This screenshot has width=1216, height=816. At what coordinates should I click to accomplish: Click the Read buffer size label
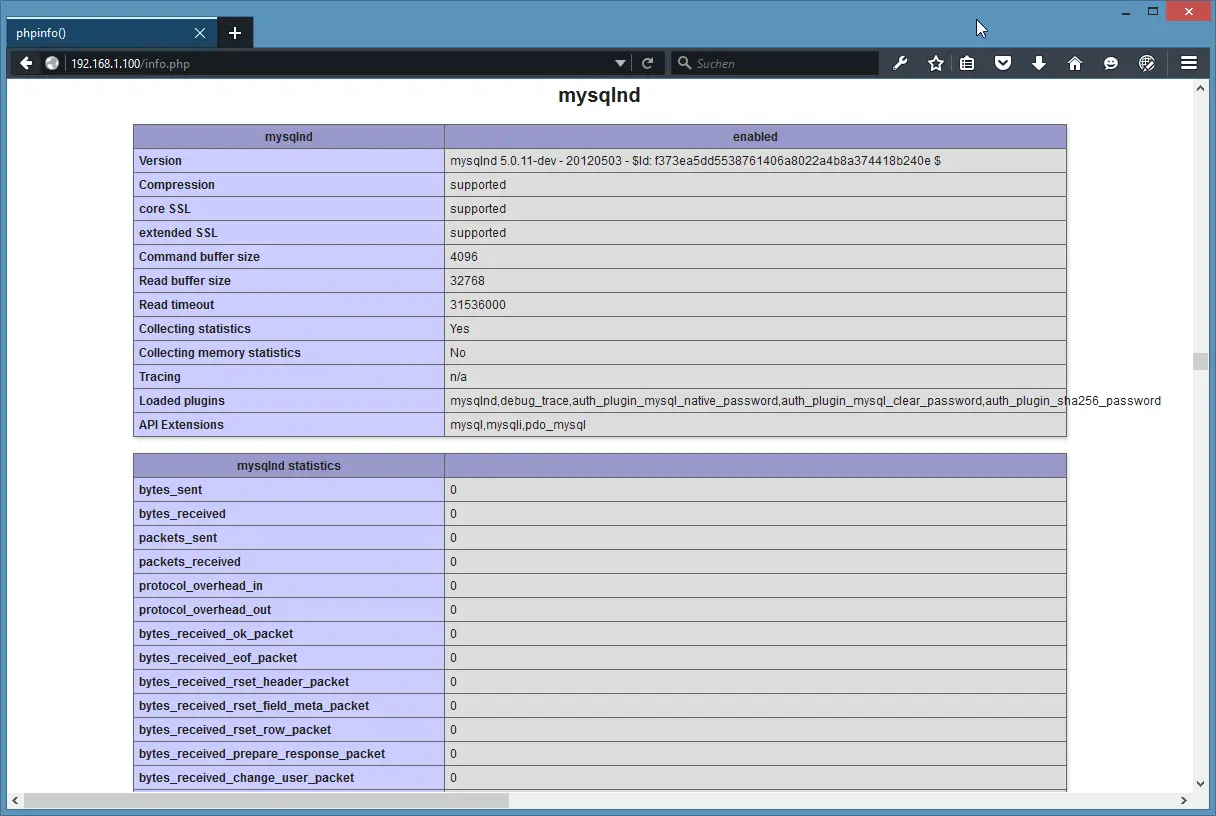coord(185,281)
